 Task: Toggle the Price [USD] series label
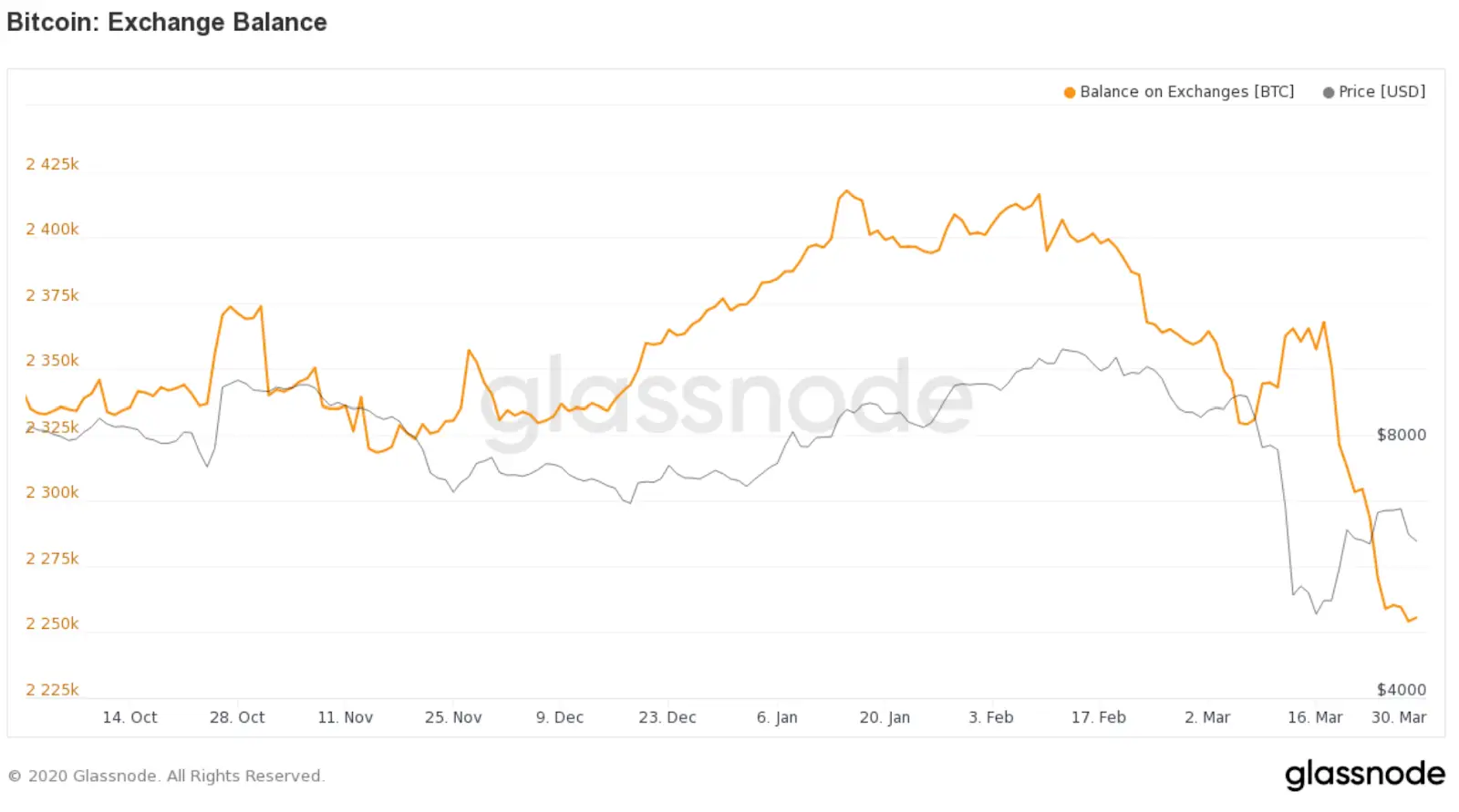pyautogui.click(x=1381, y=92)
